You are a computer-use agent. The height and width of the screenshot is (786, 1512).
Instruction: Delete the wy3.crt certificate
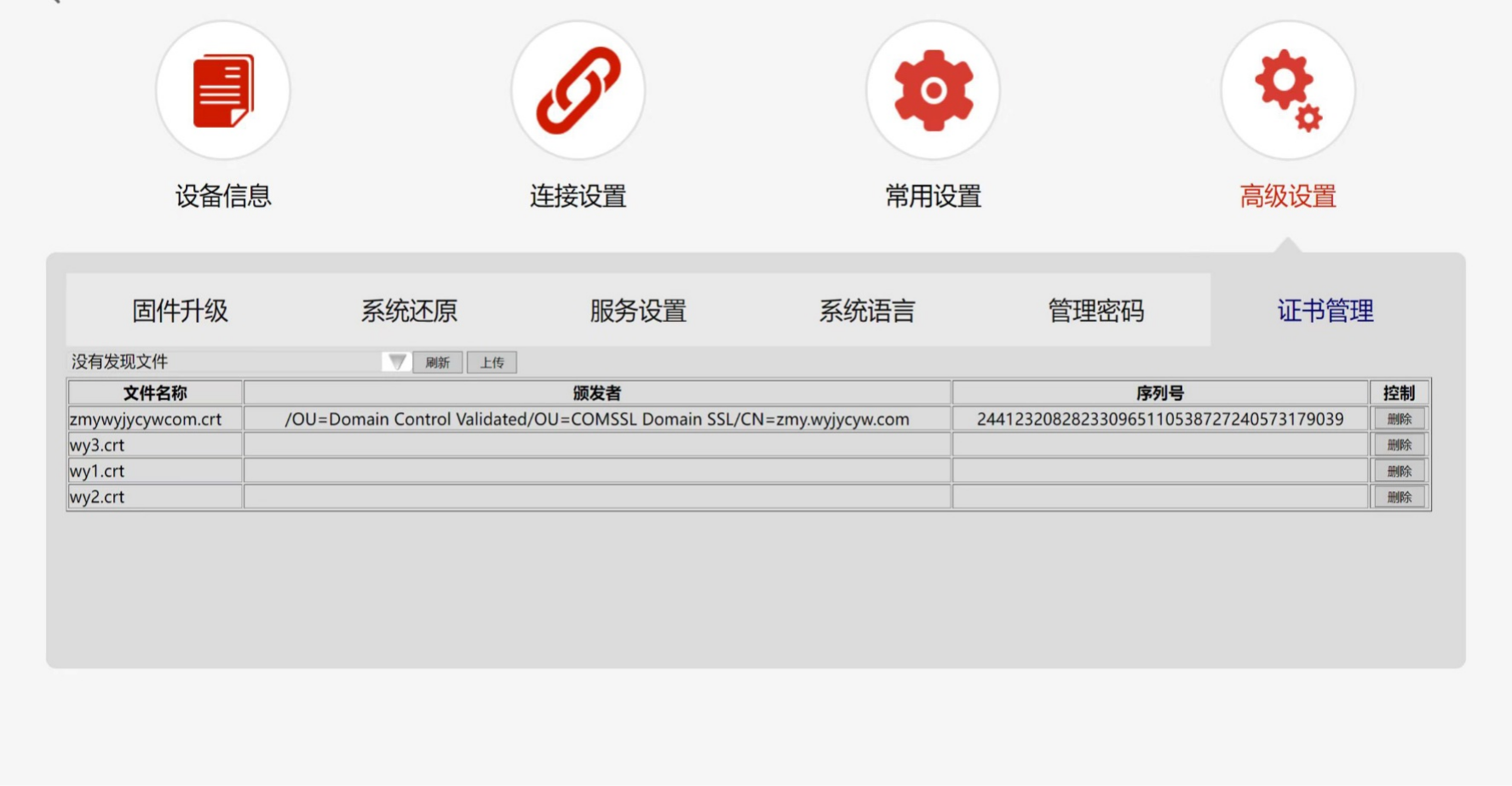coord(1399,445)
